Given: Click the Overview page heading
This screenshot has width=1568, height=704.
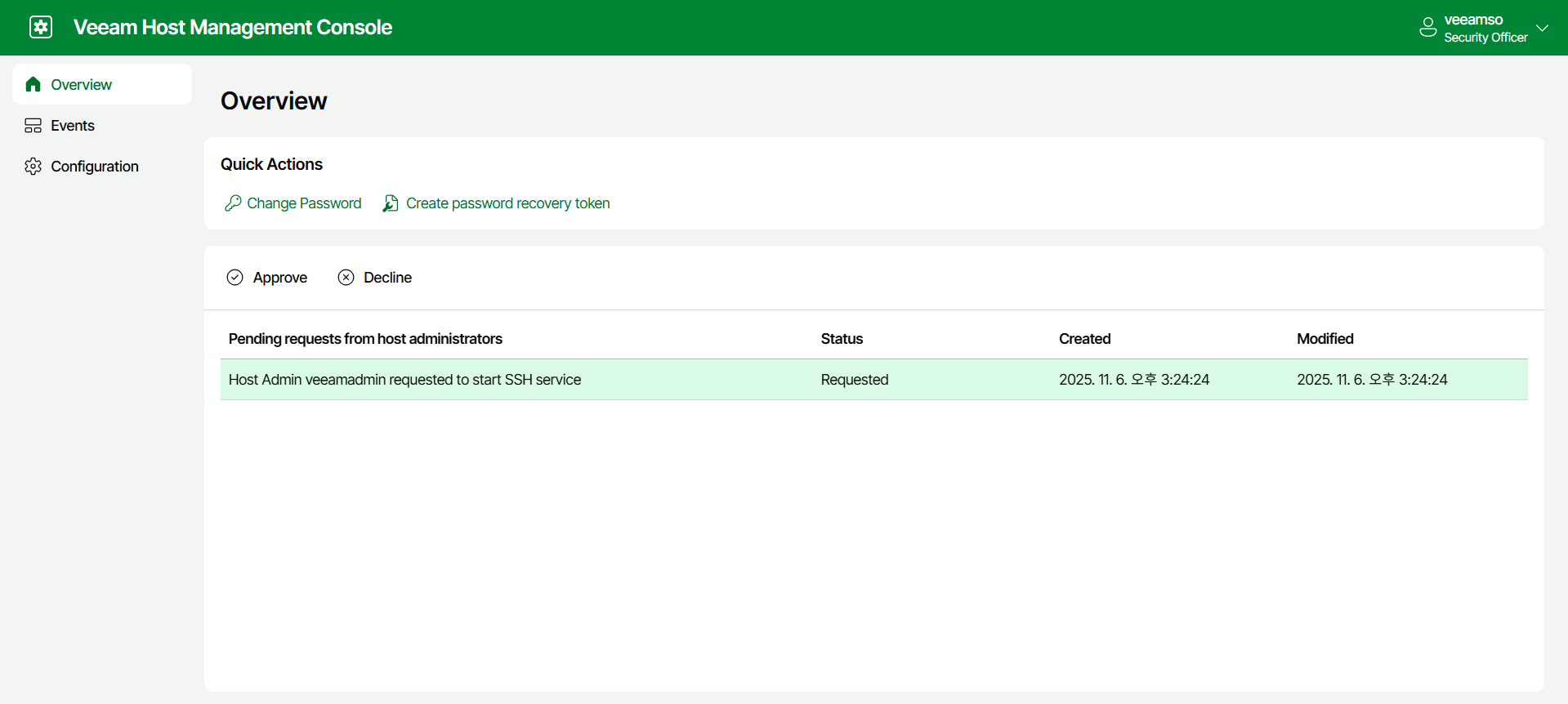Looking at the screenshot, I should click(x=274, y=100).
